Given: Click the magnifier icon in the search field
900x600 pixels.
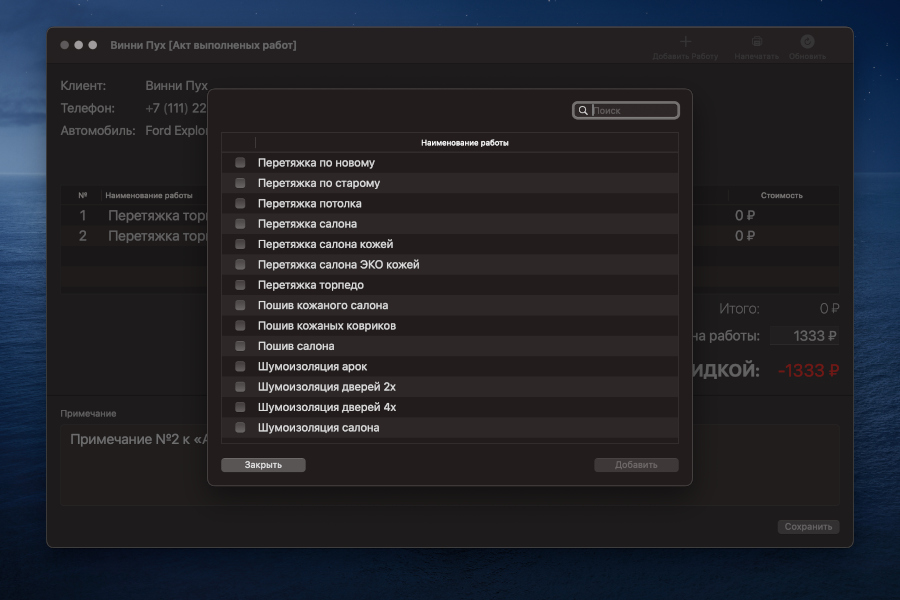Looking at the screenshot, I should [583, 110].
